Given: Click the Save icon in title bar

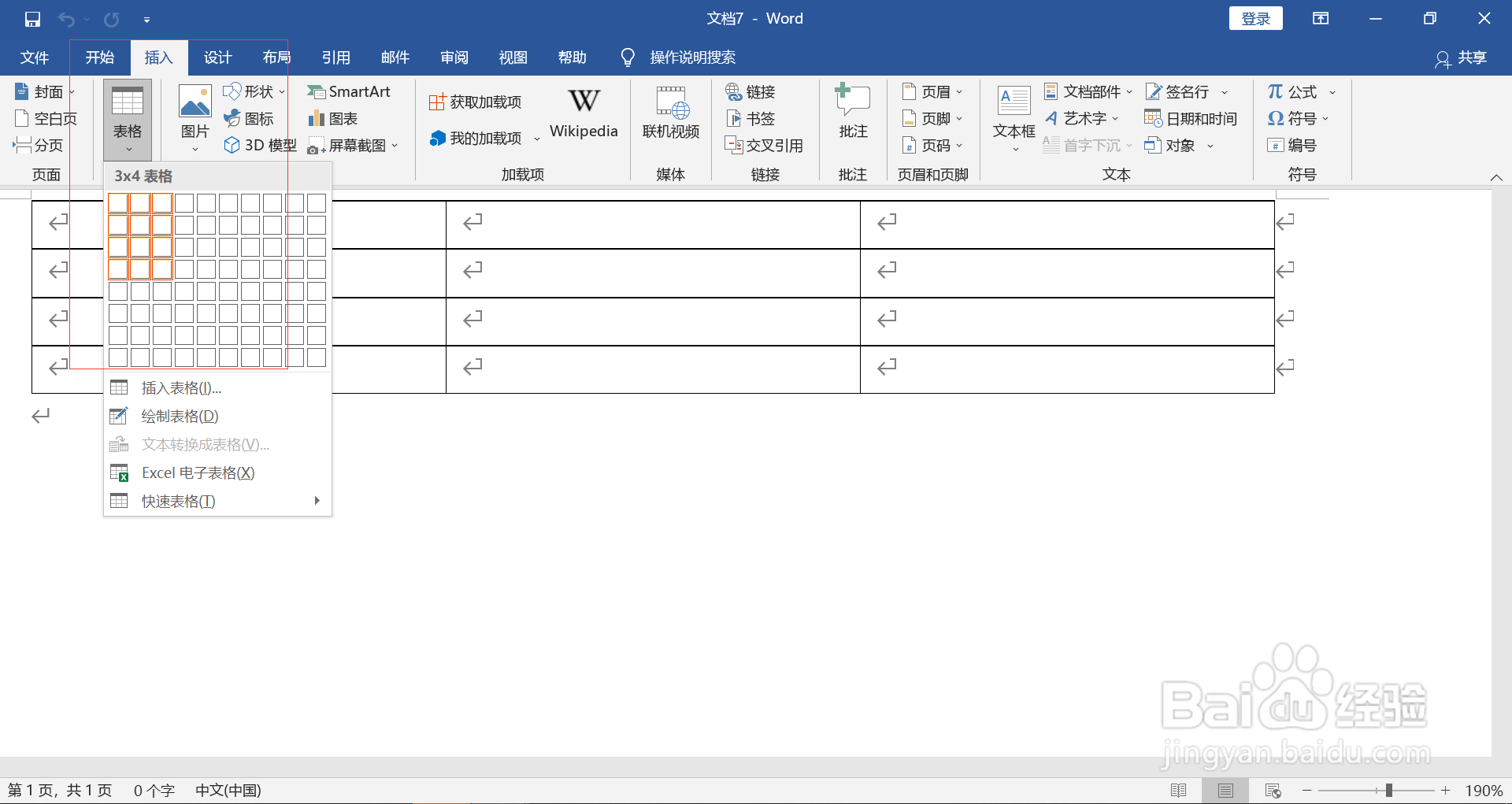Looking at the screenshot, I should (32, 19).
